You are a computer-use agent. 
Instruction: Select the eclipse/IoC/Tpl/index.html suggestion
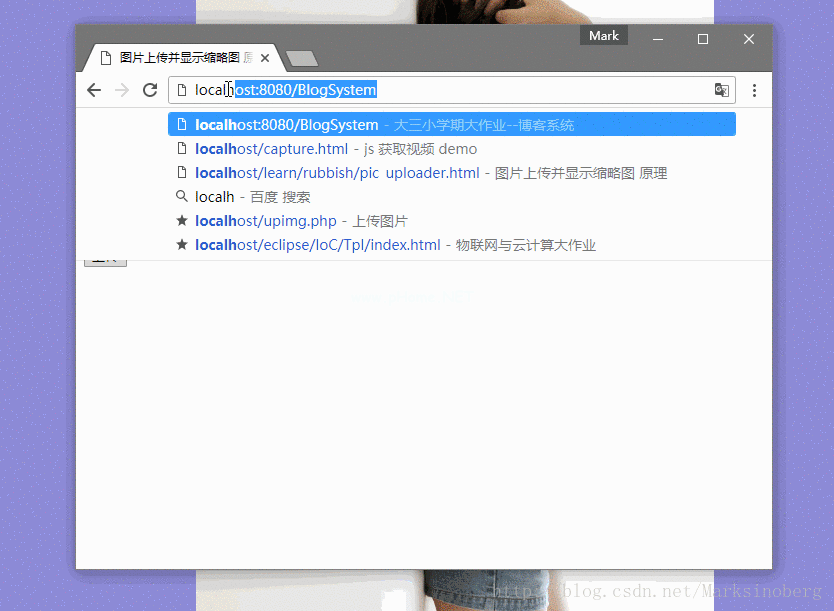[317, 245]
